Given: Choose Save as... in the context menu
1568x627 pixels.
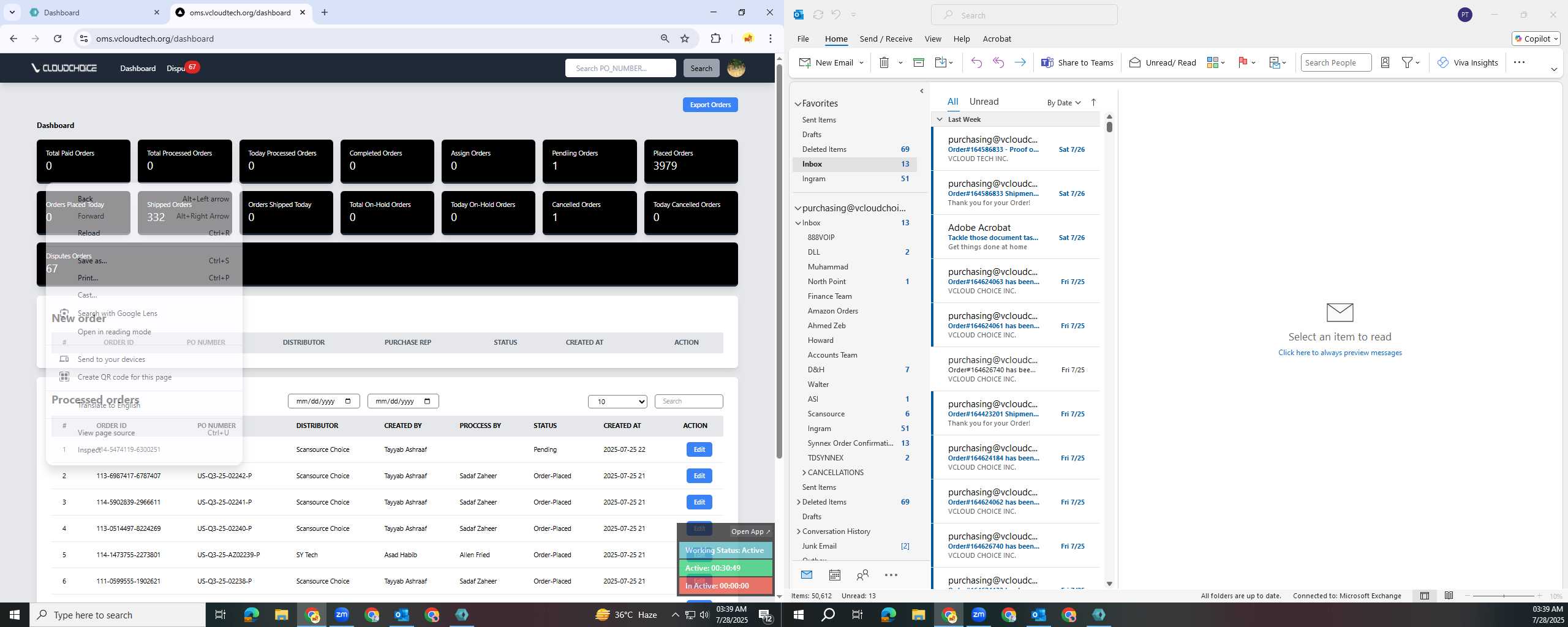Looking at the screenshot, I should pyautogui.click(x=144, y=261).
